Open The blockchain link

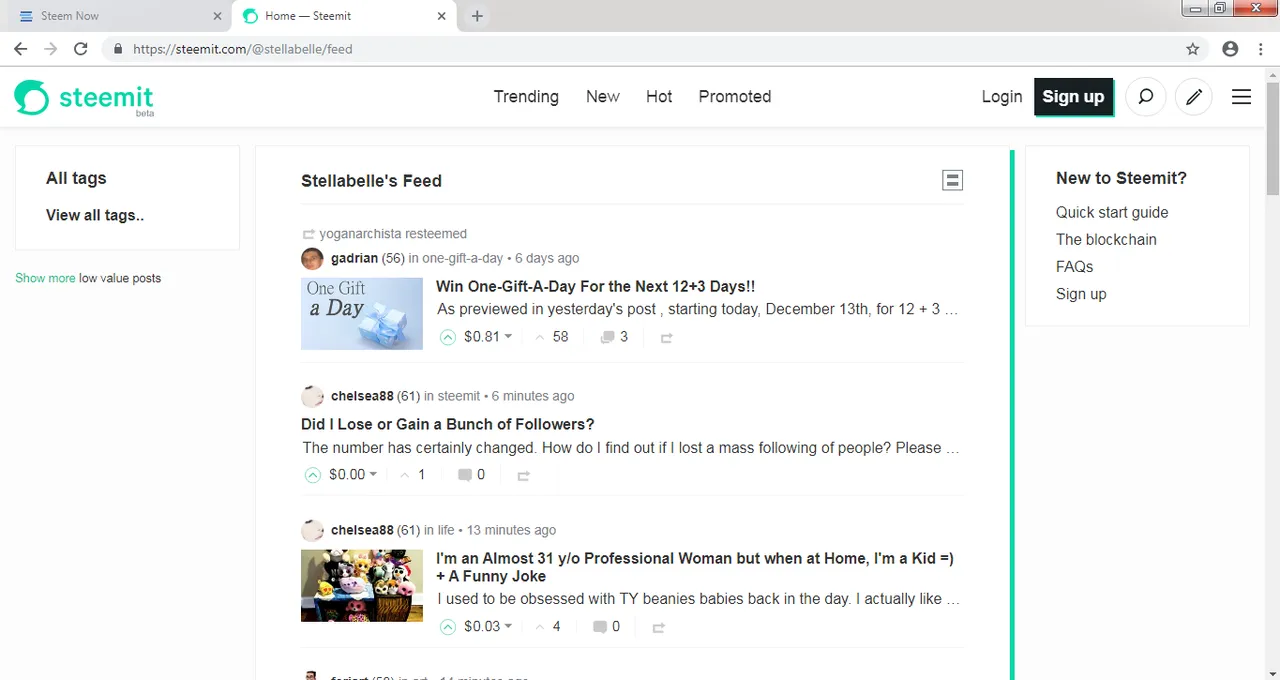1106,239
